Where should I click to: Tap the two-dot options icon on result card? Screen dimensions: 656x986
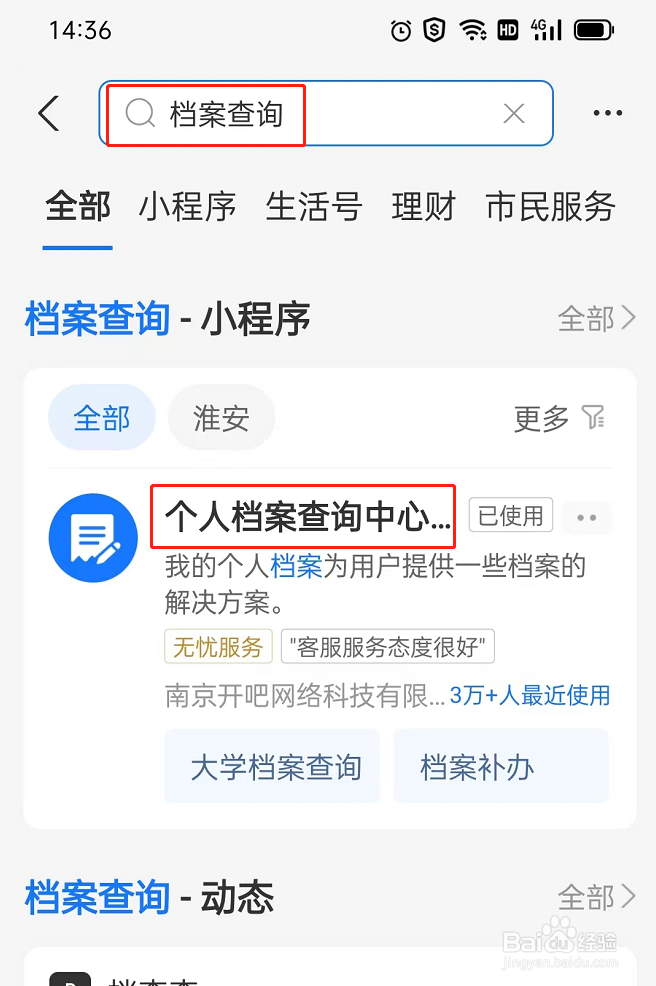tap(586, 518)
